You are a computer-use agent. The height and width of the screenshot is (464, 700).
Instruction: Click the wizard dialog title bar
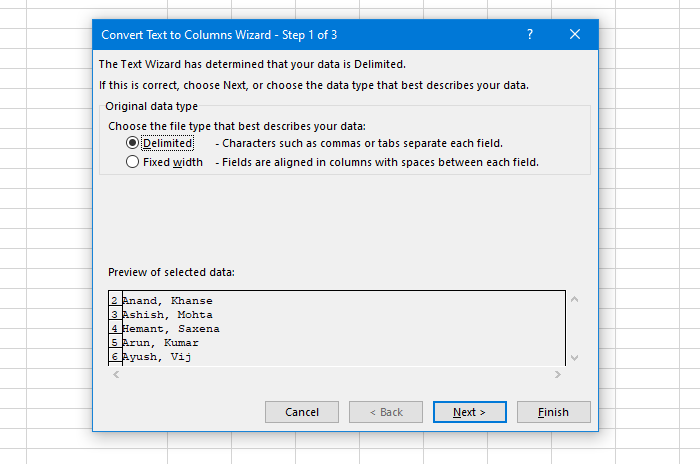[300, 34]
